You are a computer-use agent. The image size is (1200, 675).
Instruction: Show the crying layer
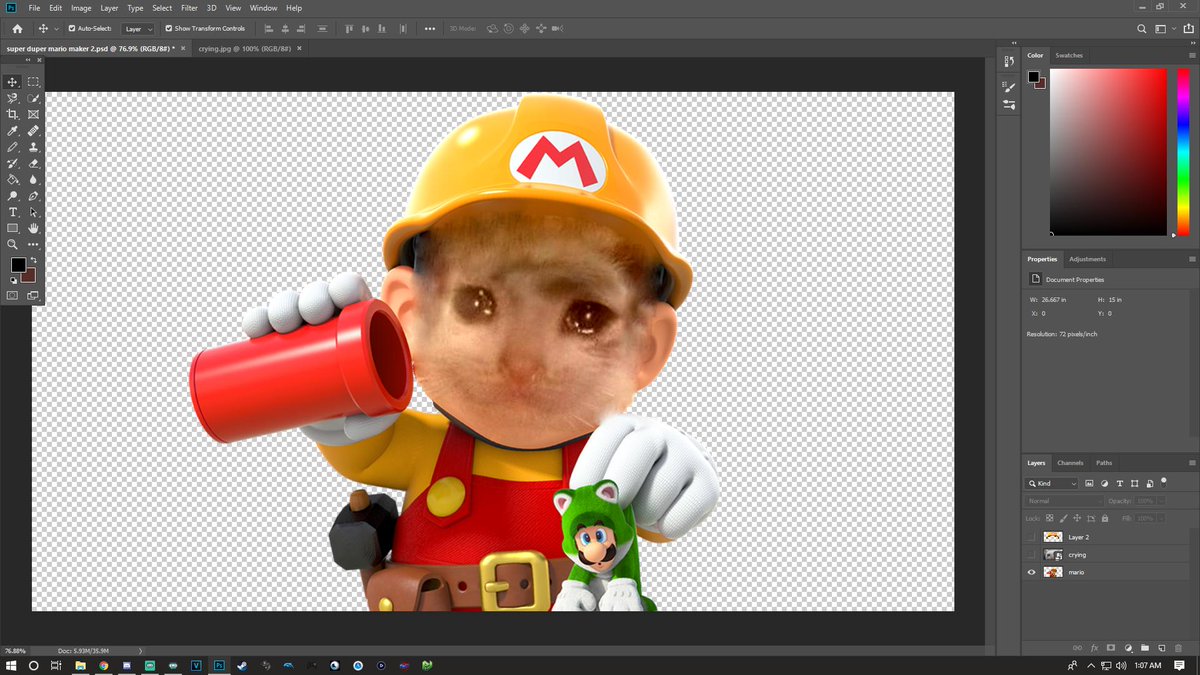pyautogui.click(x=1032, y=554)
